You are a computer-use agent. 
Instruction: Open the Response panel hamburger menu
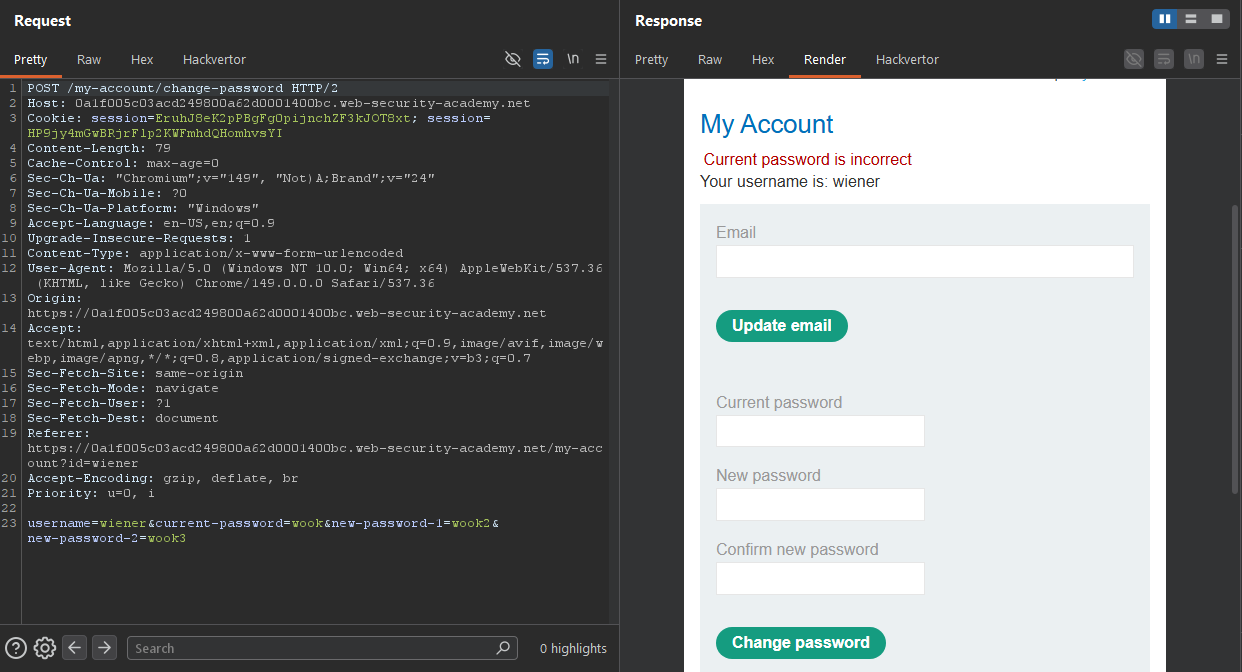(1222, 59)
